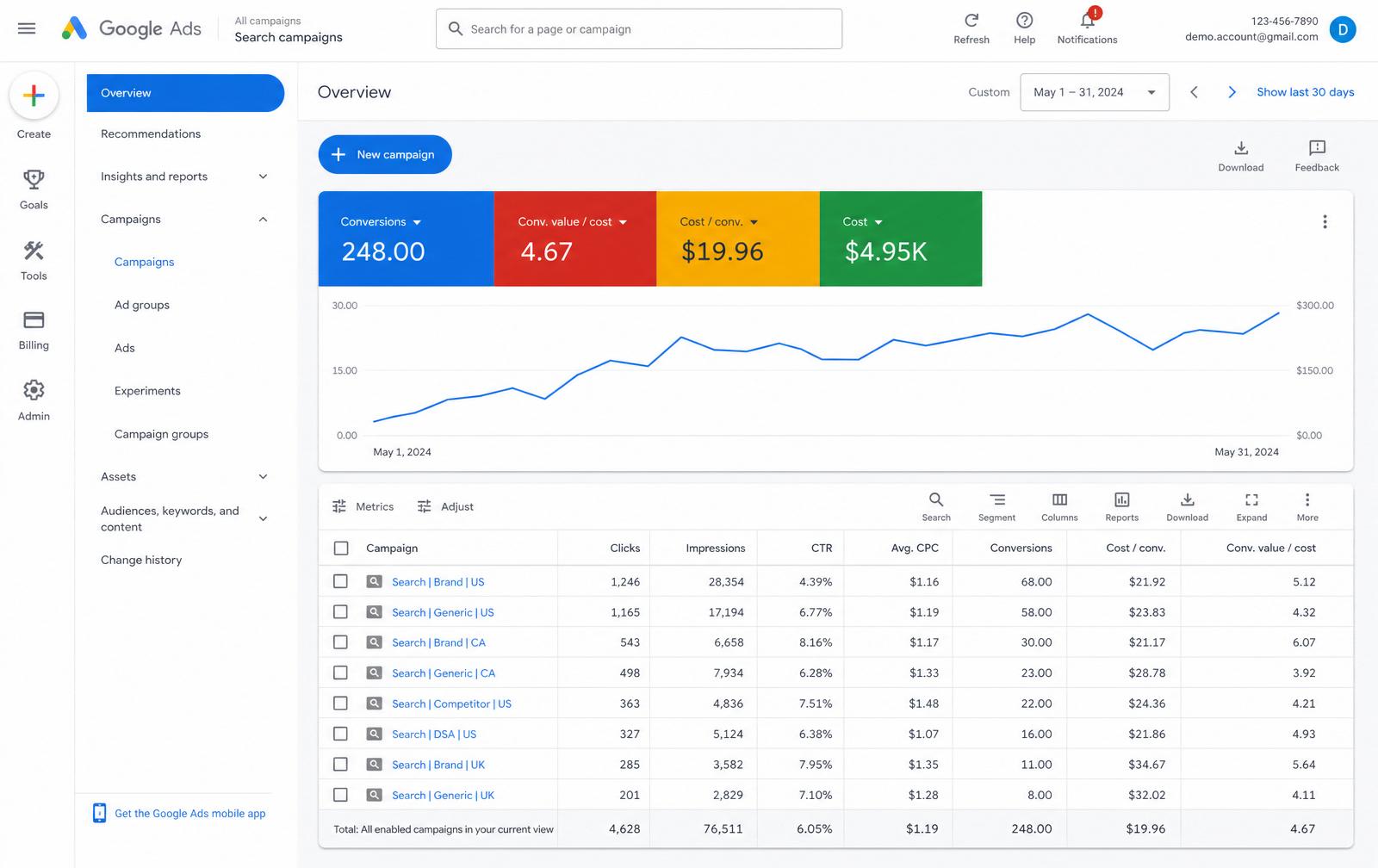Open Billing in left rail

34,330
